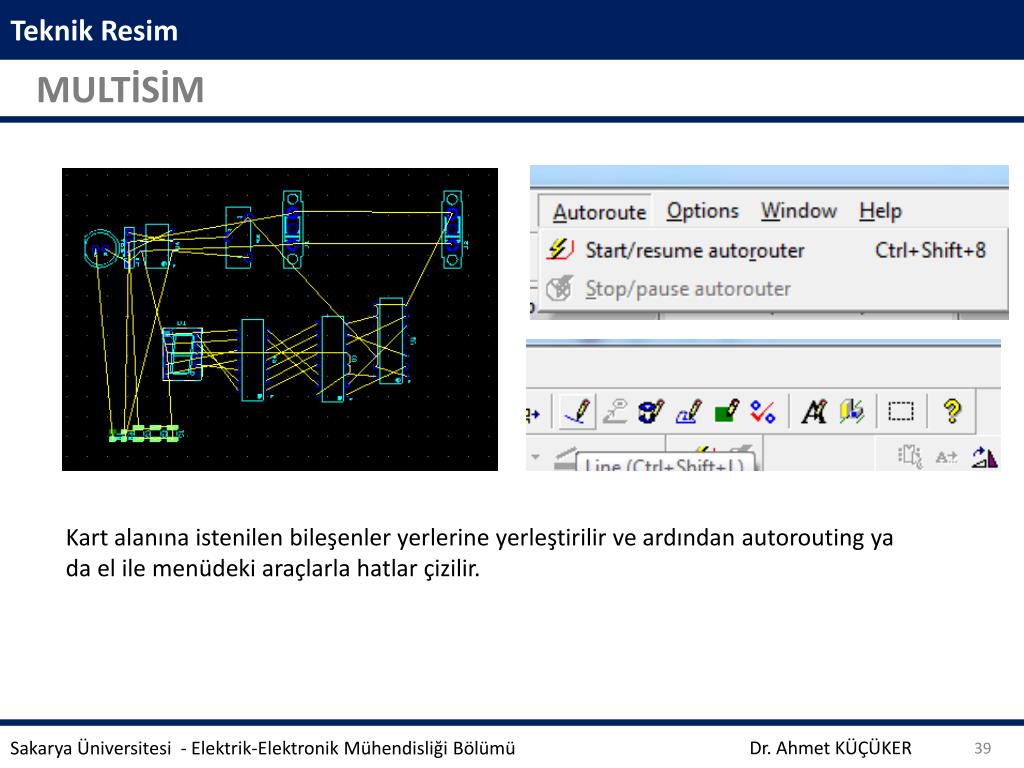Click the Stop/pause autorouter entry

[769, 289]
